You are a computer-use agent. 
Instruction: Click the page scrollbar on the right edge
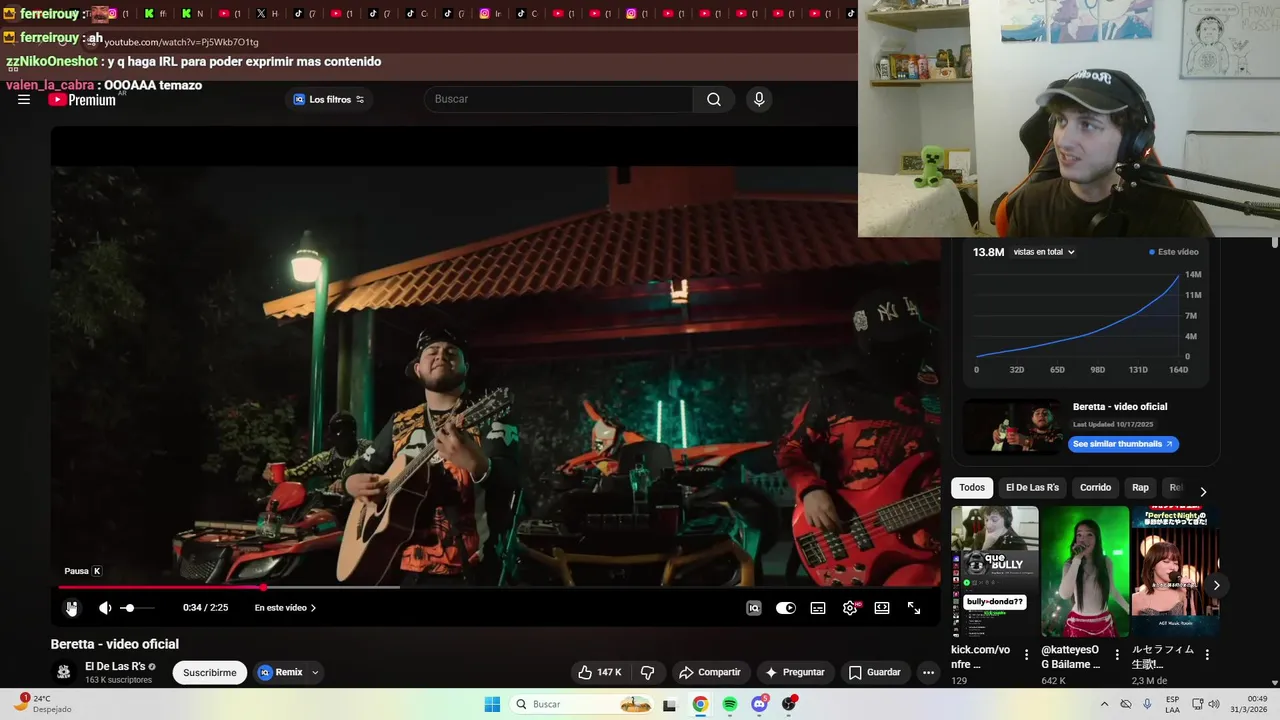point(1274,243)
